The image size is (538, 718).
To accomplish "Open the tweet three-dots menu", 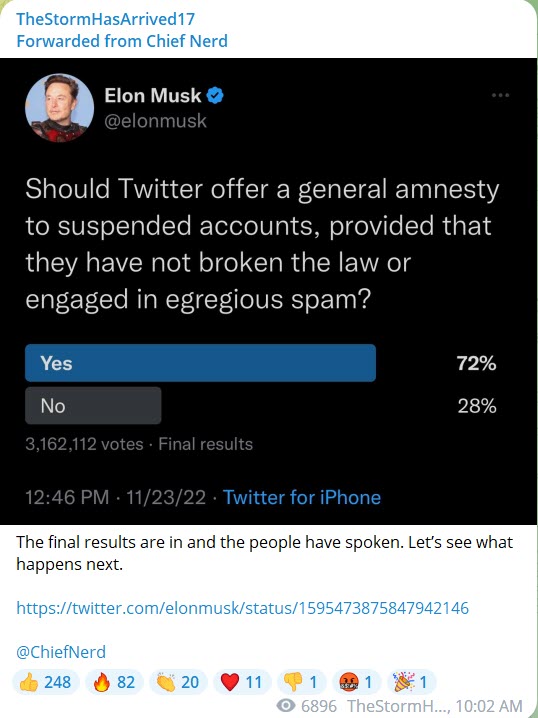I will [500, 95].
